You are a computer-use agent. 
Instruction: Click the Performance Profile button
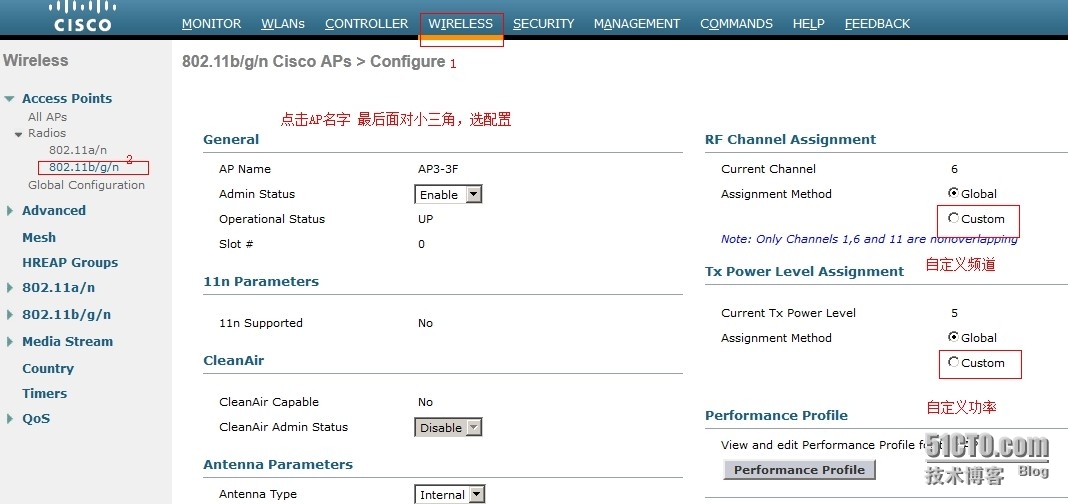[799, 470]
